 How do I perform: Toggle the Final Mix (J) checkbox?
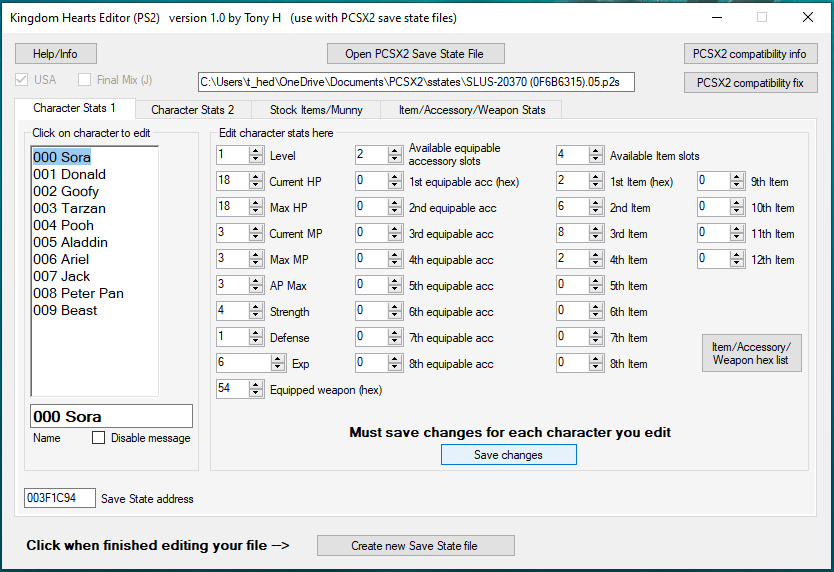[85, 80]
